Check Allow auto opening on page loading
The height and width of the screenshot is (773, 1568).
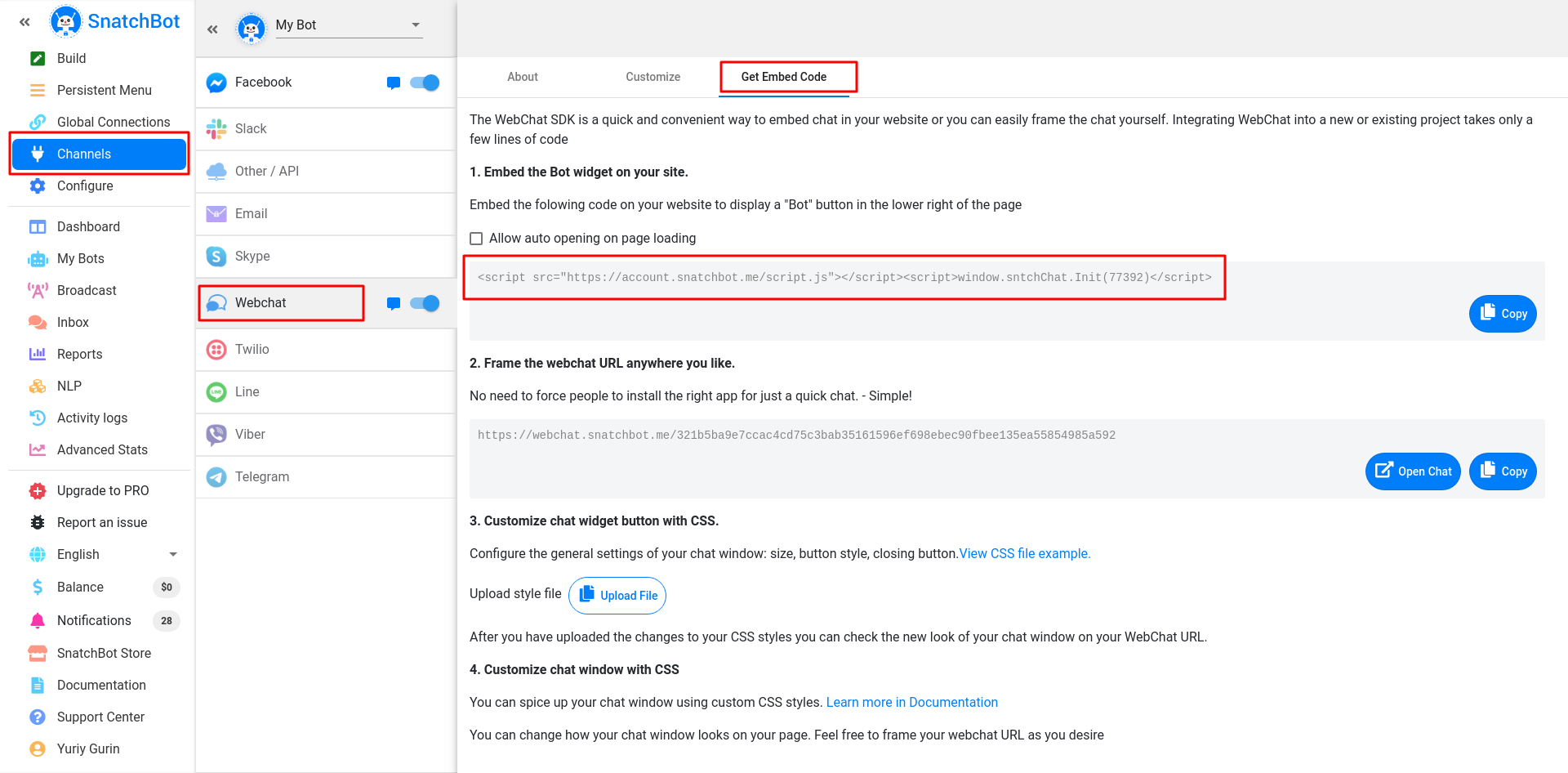(476, 239)
